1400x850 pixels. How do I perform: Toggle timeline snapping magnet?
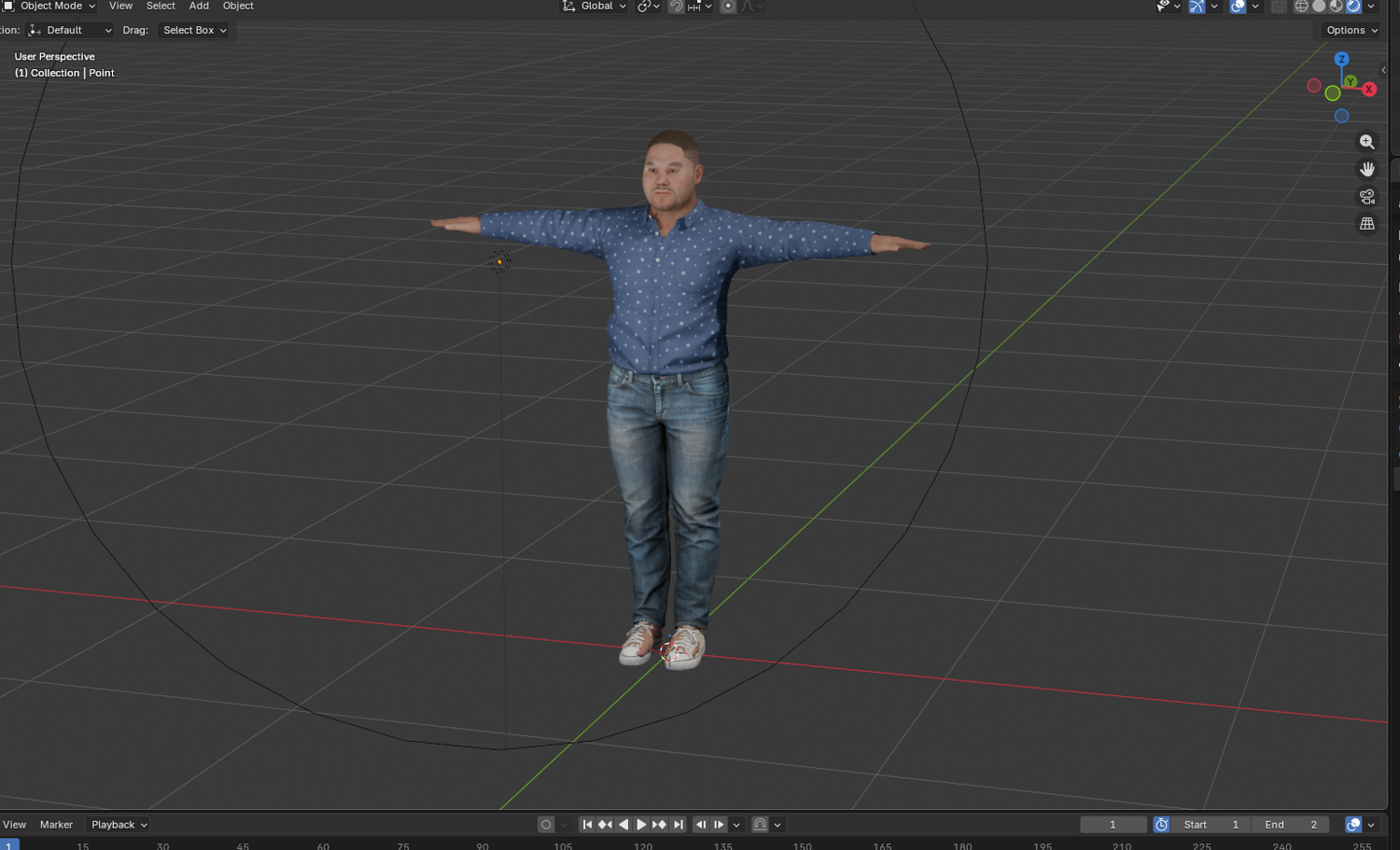click(x=760, y=825)
